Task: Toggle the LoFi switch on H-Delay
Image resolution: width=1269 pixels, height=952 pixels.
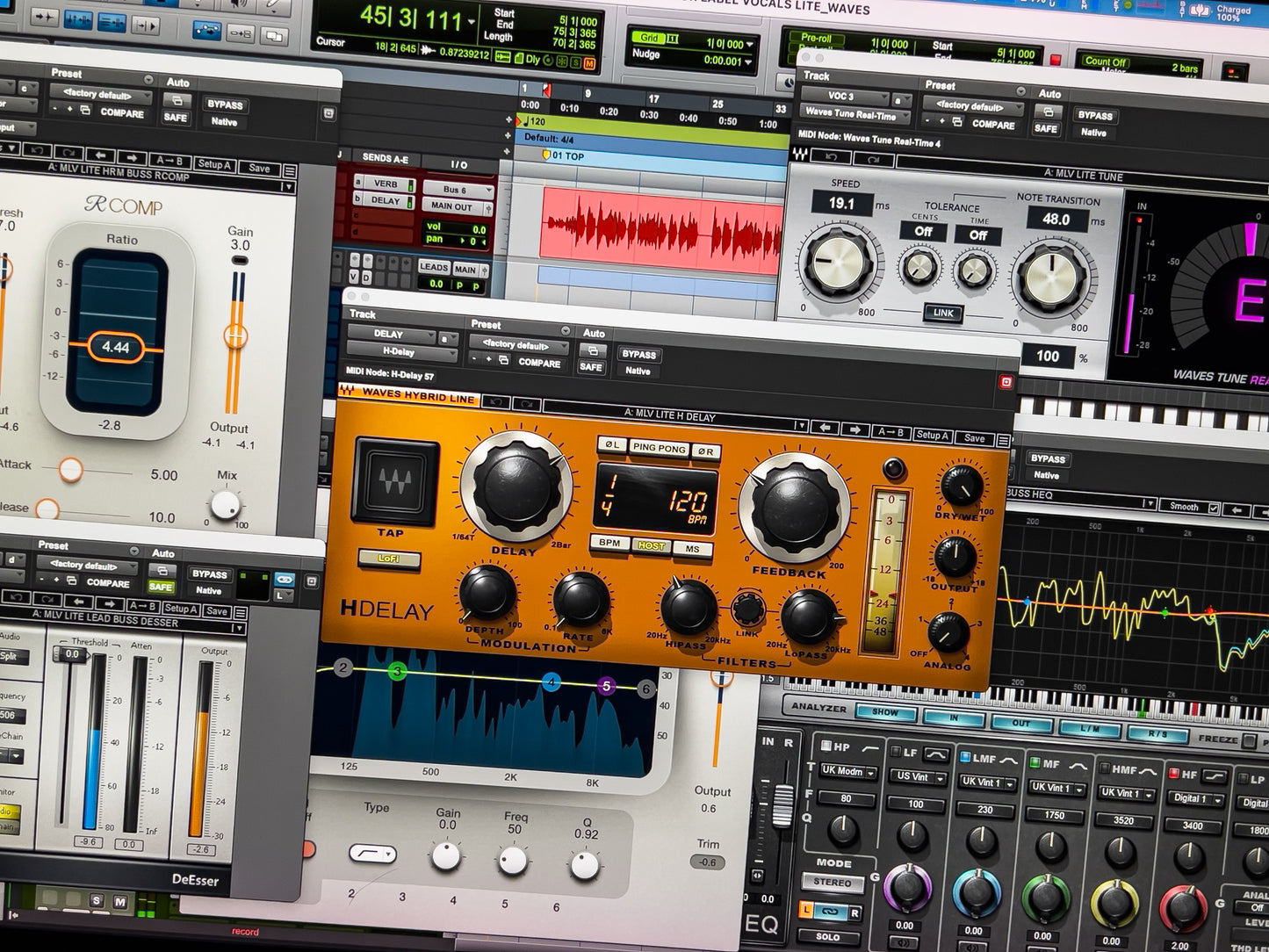Action: 388,559
